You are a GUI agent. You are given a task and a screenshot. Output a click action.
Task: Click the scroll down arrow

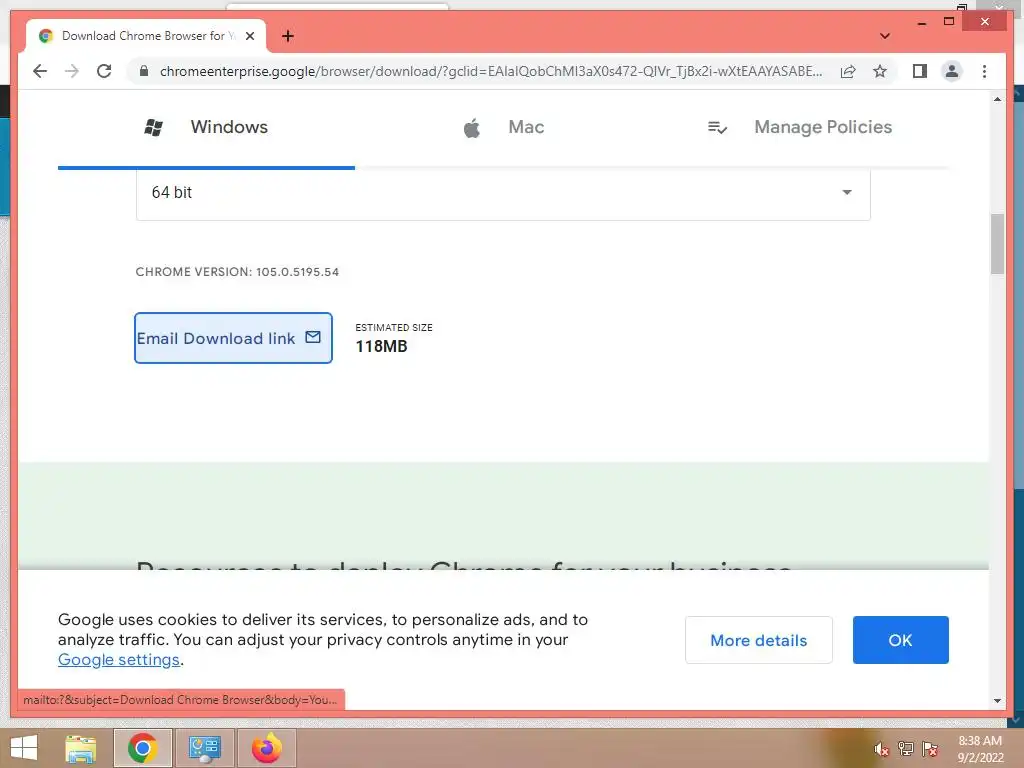coord(997,701)
